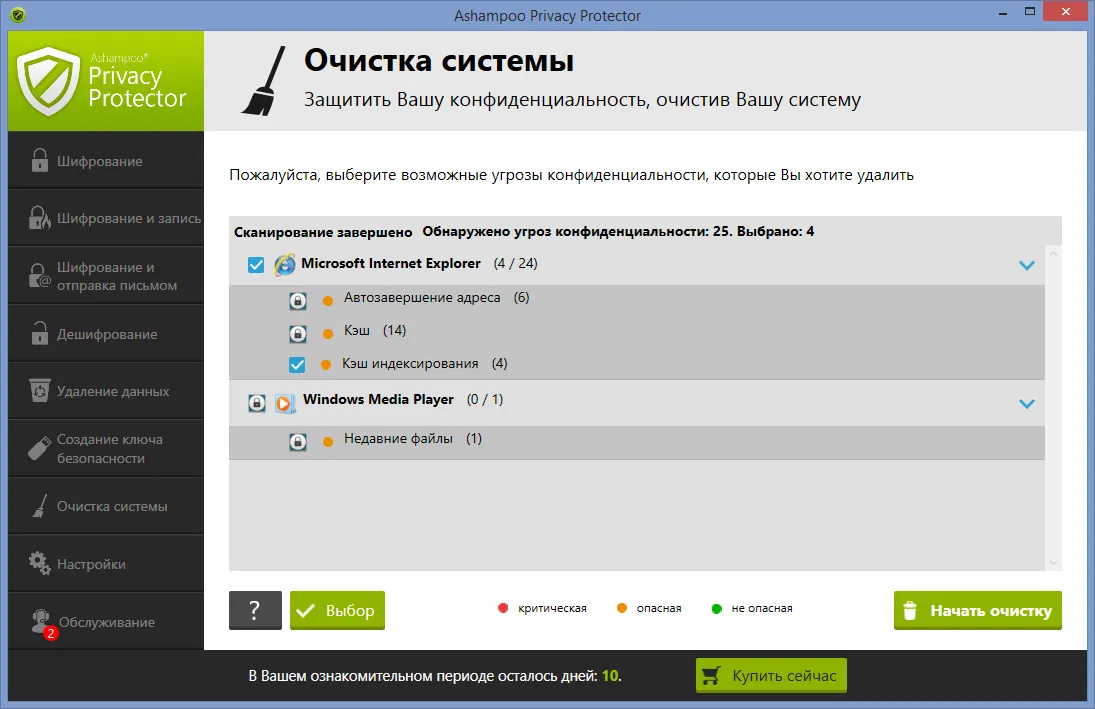Viewport: 1095px width, 709px height.
Task: Click the support icon with badge 2 for Обслуживание
Action: pyautogui.click(x=42, y=622)
